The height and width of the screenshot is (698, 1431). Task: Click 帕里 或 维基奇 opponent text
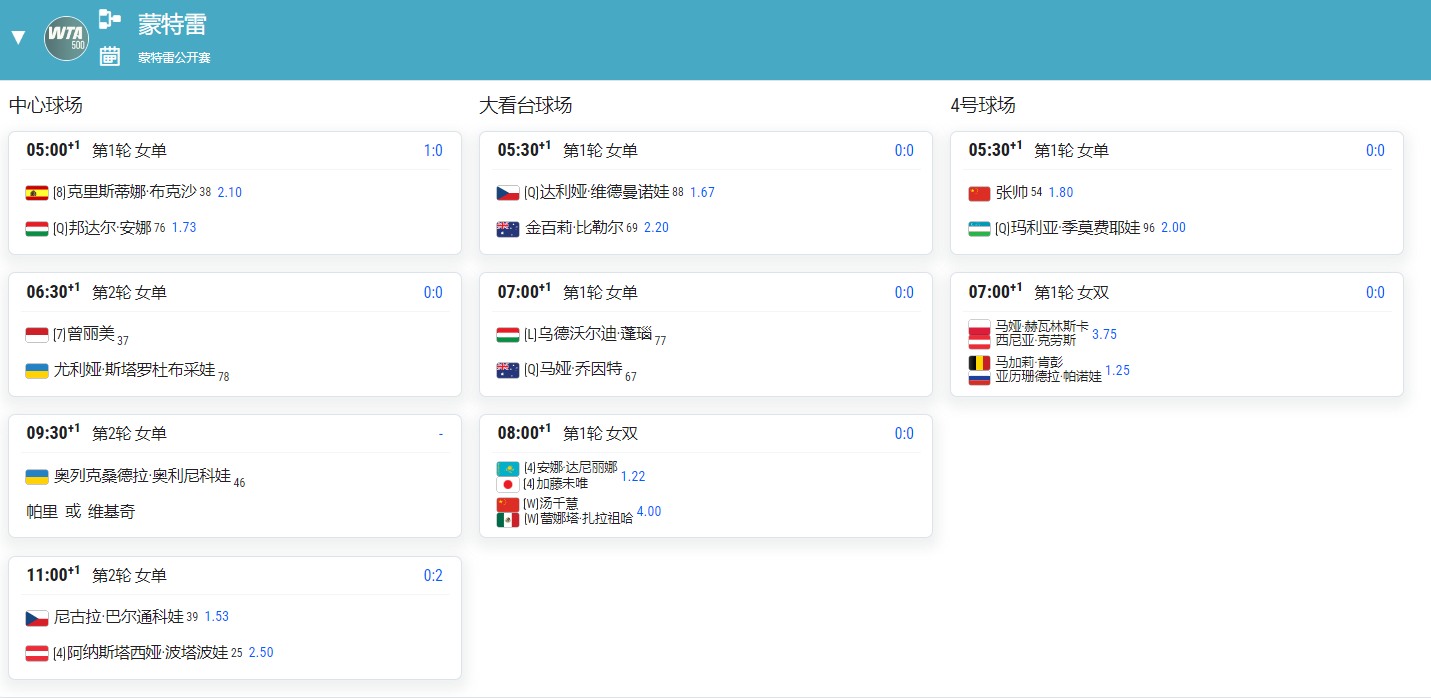tap(81, 511)
